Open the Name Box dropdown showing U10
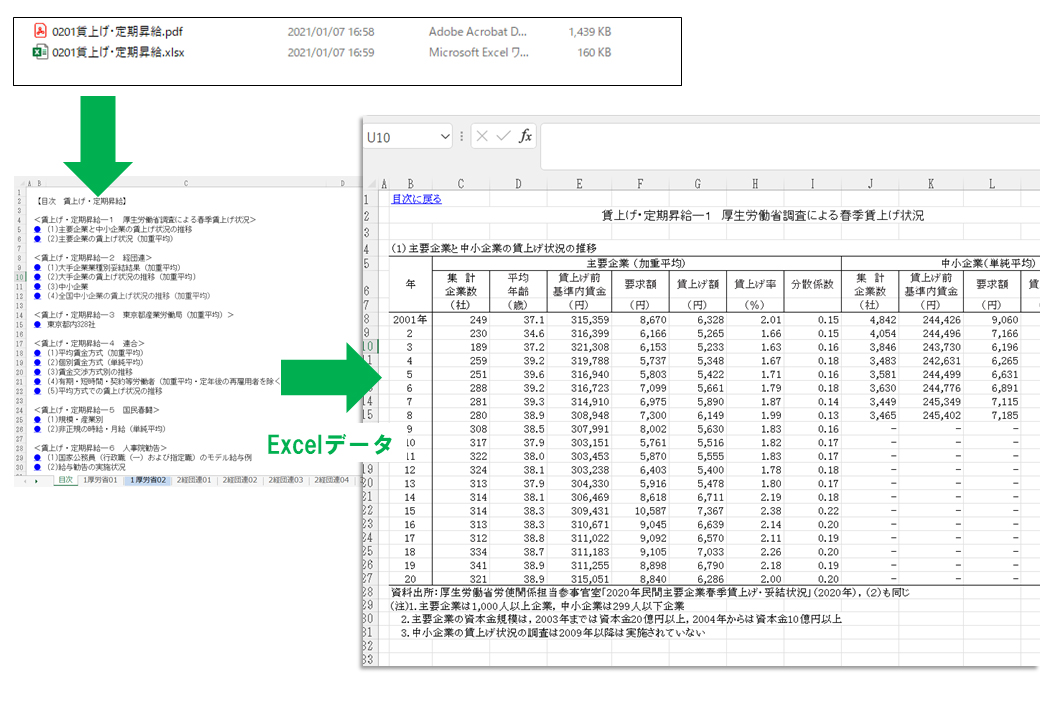The image size is (1040, 720). pos(445,137)
